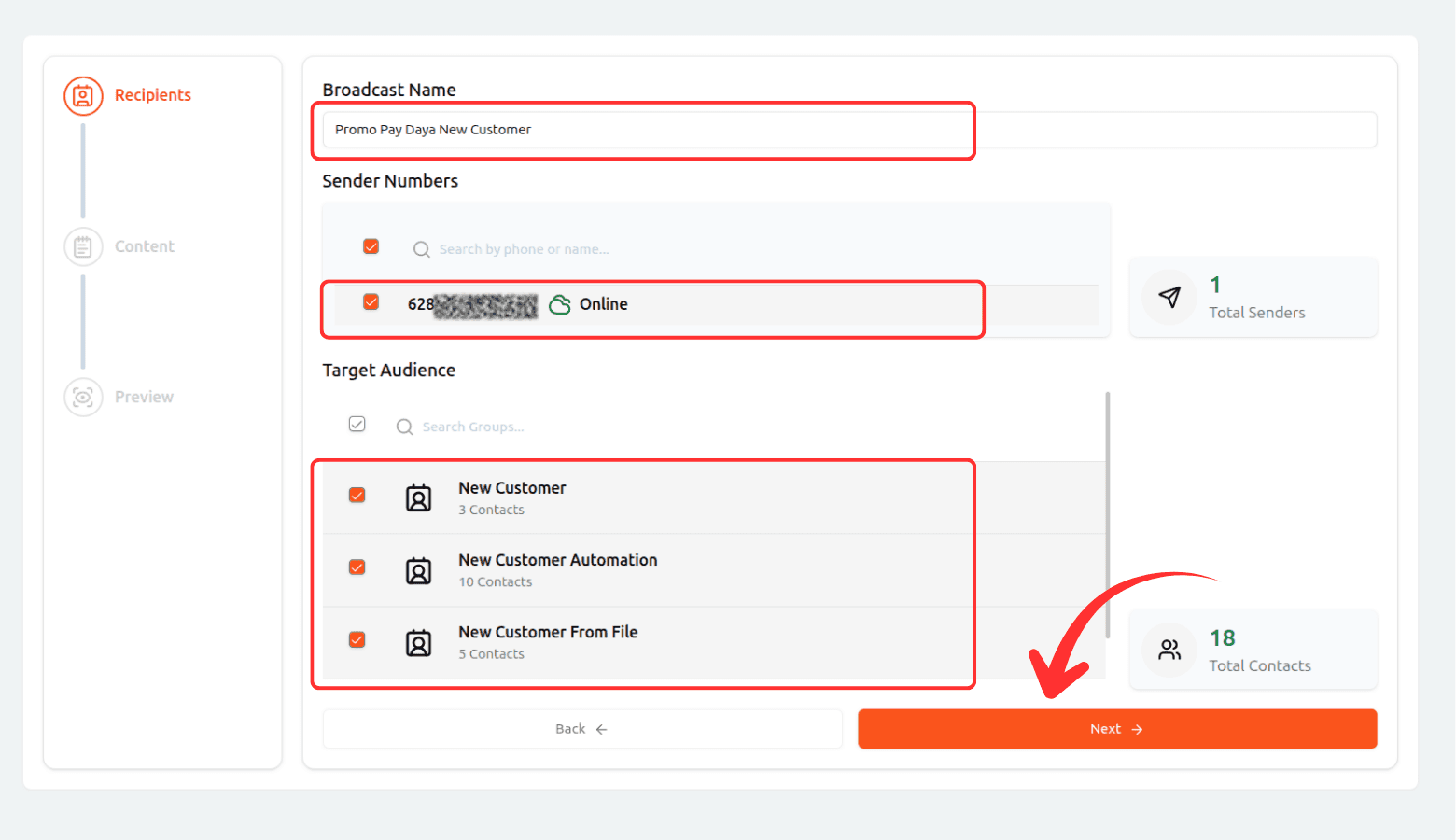The height and width of the screenshot is (840, 1456).
Task: Click the green cloud Online status icon
Action: [560, 304]
